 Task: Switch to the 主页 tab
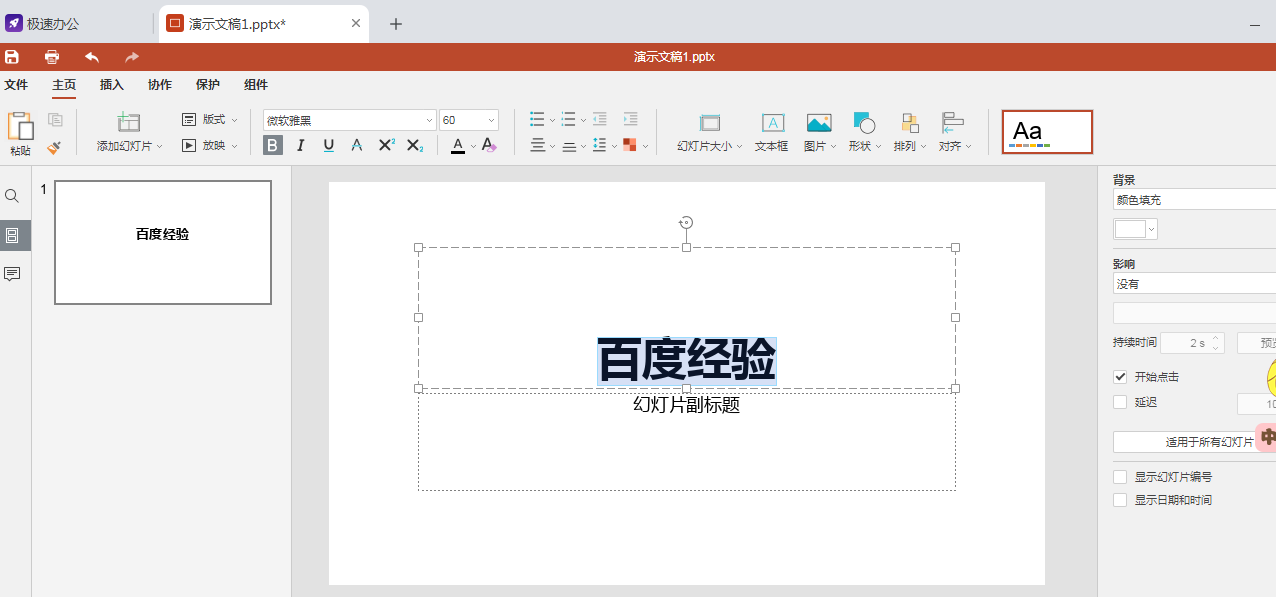pyautogui.click(x=64, y=85)
